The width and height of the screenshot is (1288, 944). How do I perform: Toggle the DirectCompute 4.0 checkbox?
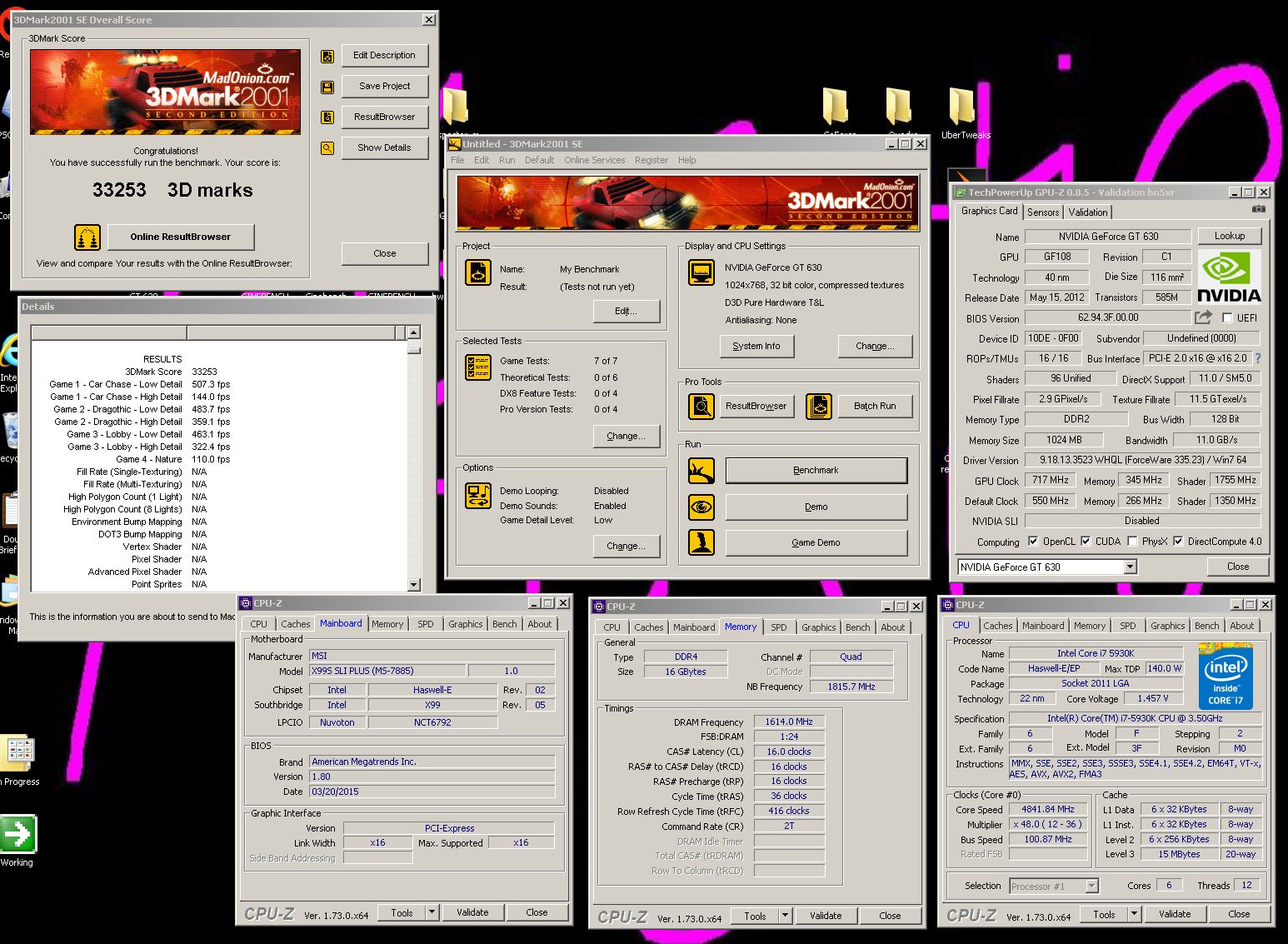coord(1178,542)
